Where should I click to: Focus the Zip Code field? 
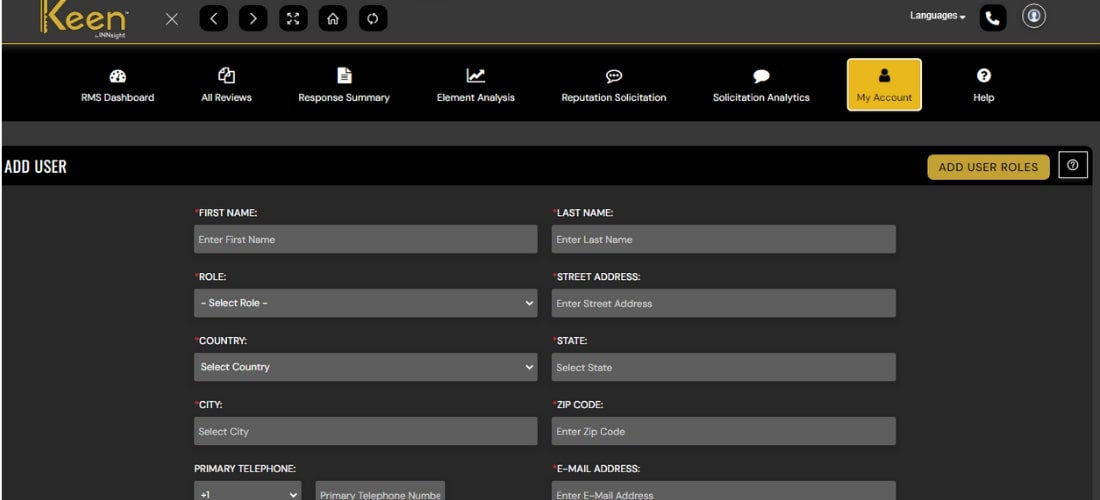723,431
